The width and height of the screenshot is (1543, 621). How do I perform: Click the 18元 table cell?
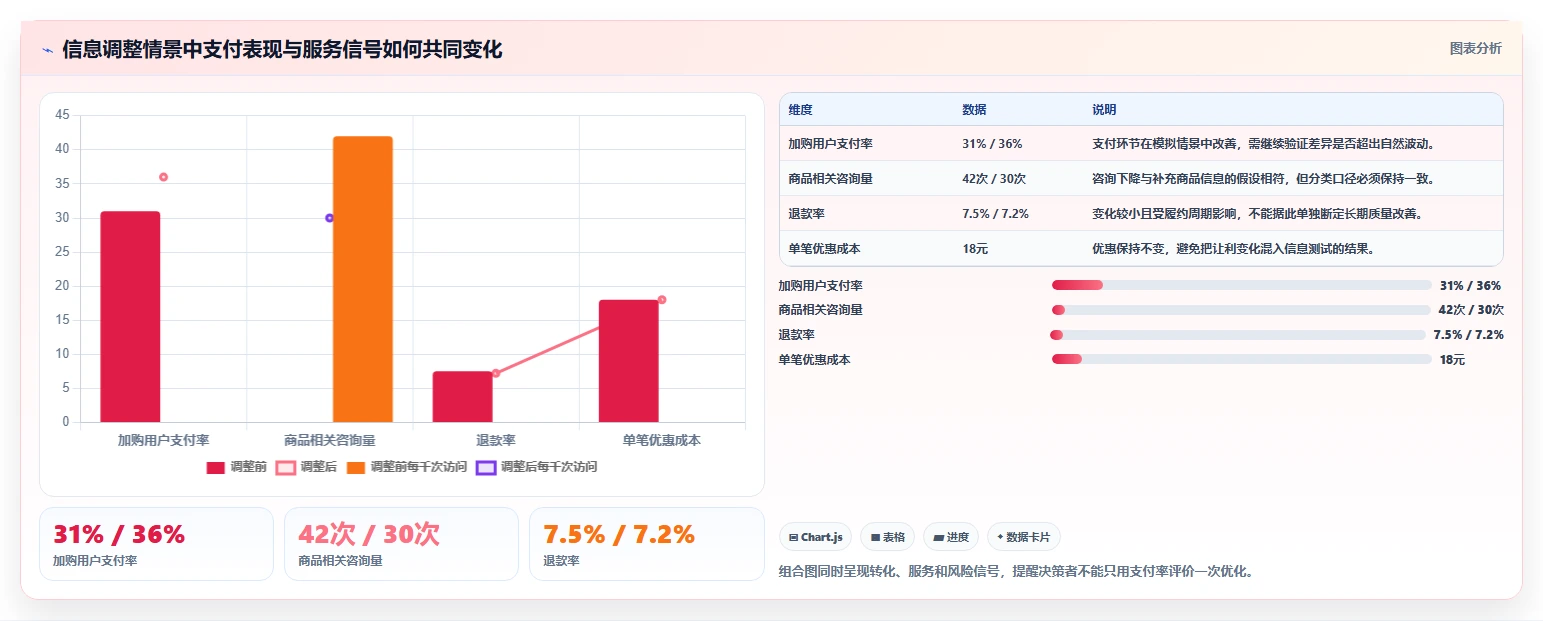coord(975,249)
